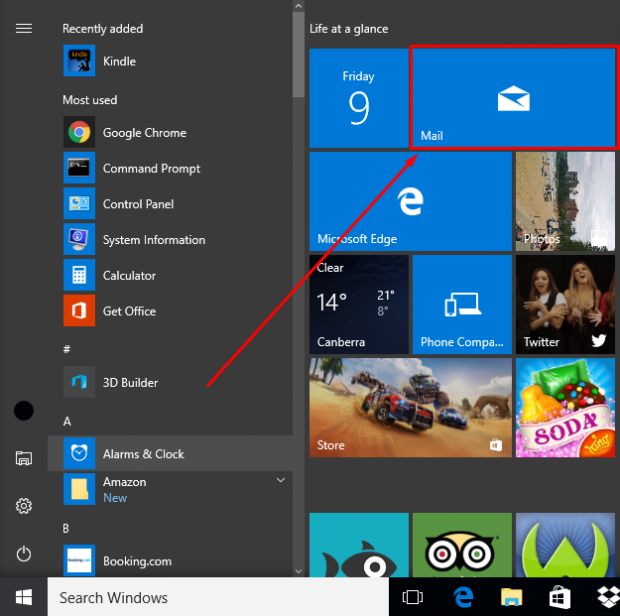
Task: Open the Amazon folder entry
Action: coord(170,489)
